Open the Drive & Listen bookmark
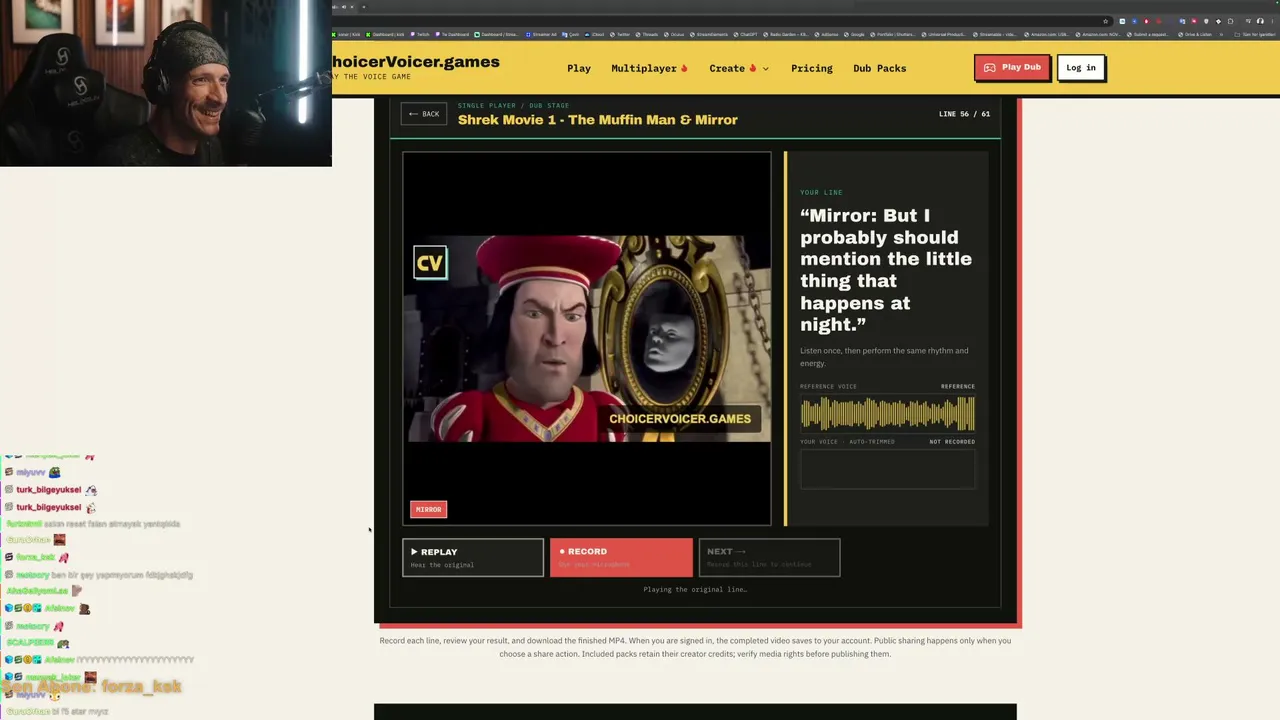 click(x=1195, y=34)
